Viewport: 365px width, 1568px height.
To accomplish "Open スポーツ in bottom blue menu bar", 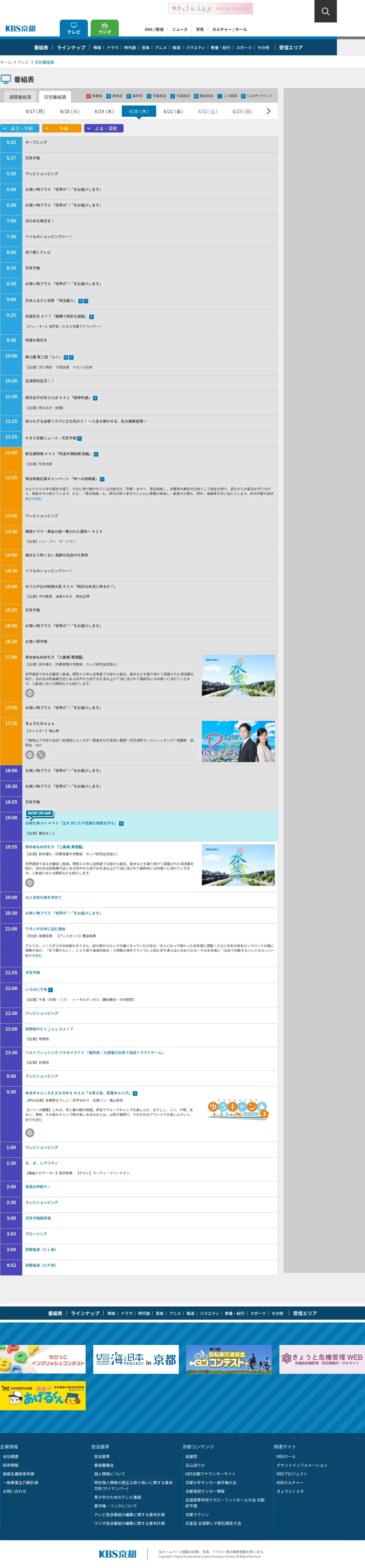I will click(258, 1313).
